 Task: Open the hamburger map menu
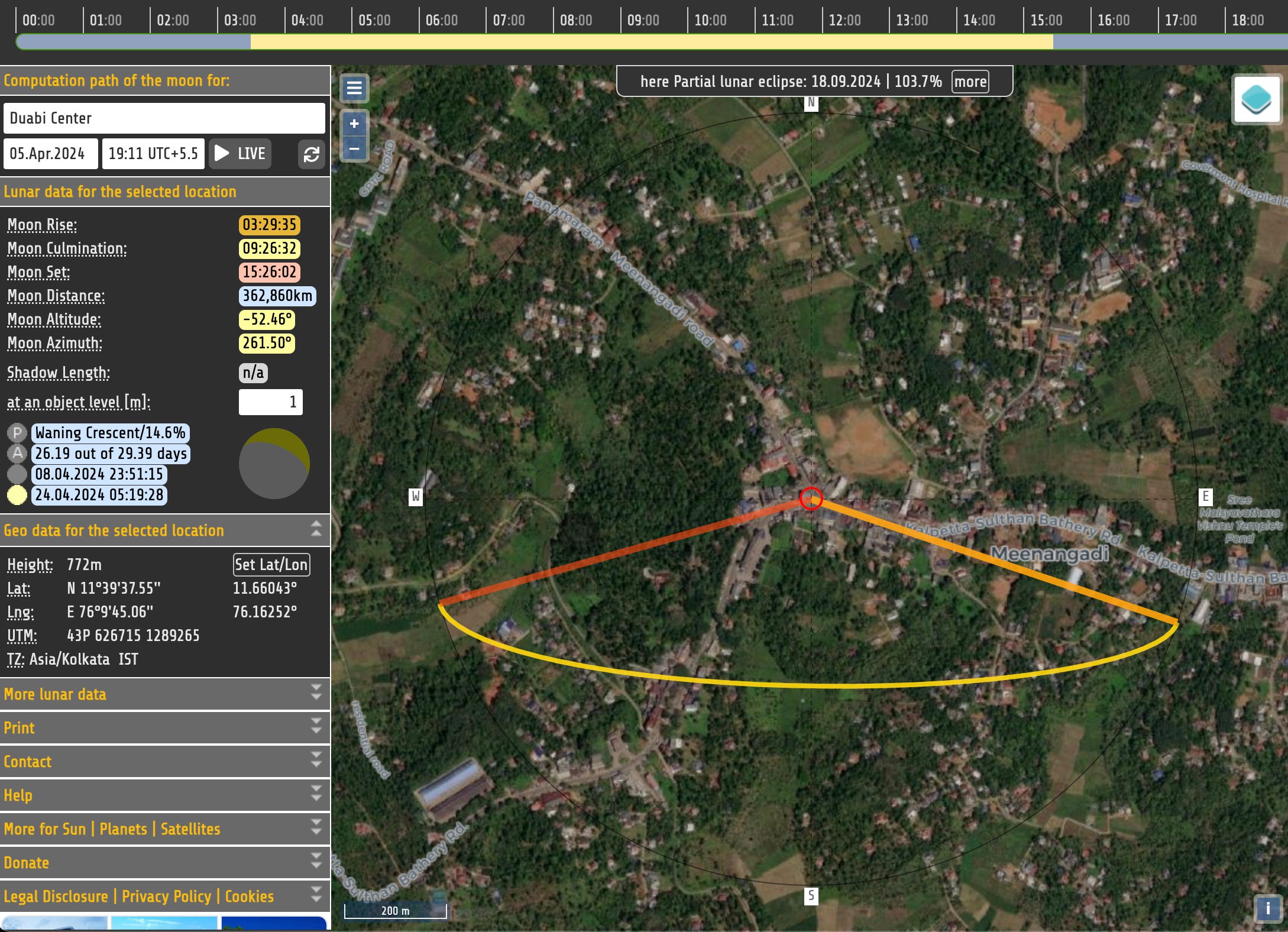[x=354, y=88]
